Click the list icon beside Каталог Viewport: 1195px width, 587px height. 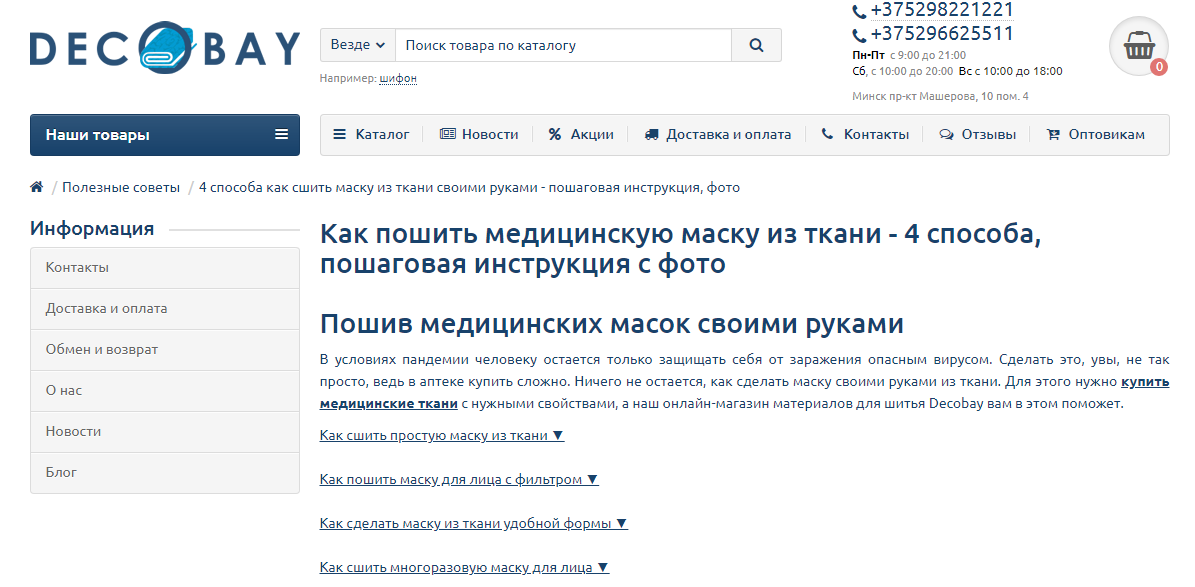point(339,134)
